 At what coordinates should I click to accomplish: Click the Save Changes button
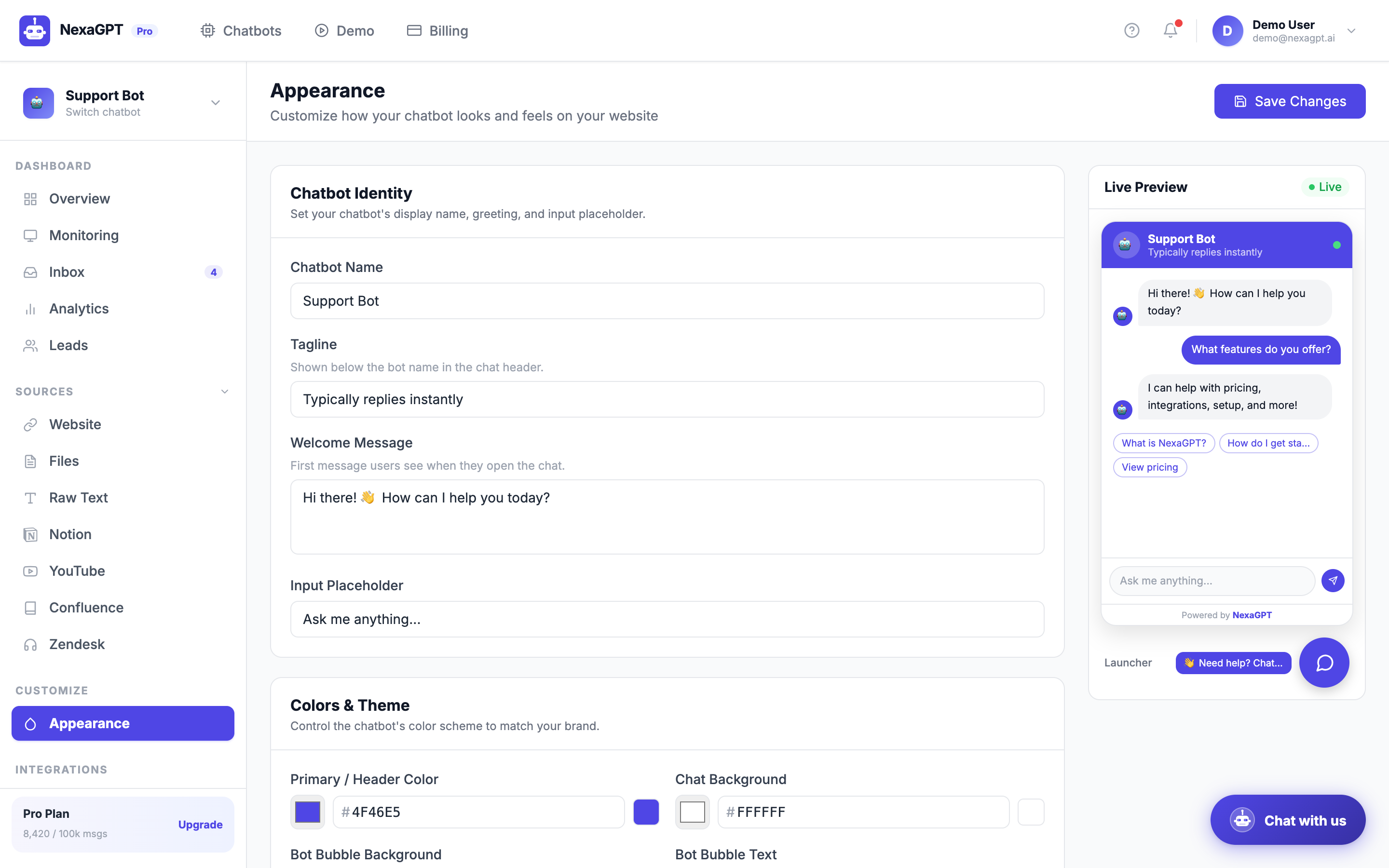tap(1290, 101)
